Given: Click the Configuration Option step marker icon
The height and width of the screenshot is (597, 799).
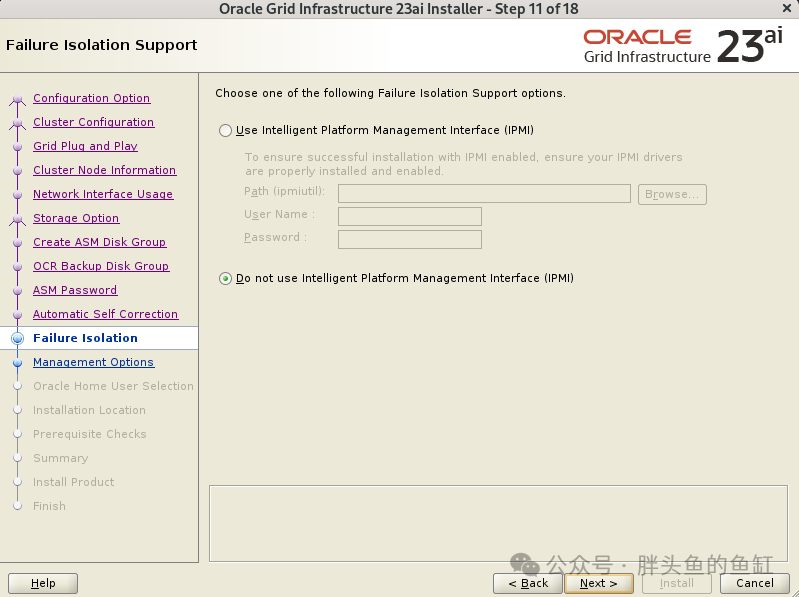Looking at the screenshot, I should tap(17, 99).
